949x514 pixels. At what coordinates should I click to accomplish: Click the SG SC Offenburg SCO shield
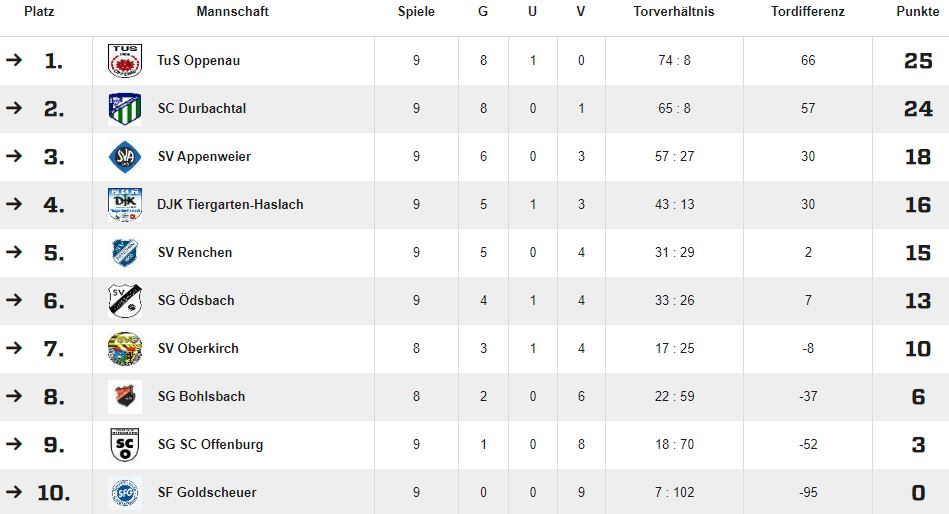click(125, 444)
